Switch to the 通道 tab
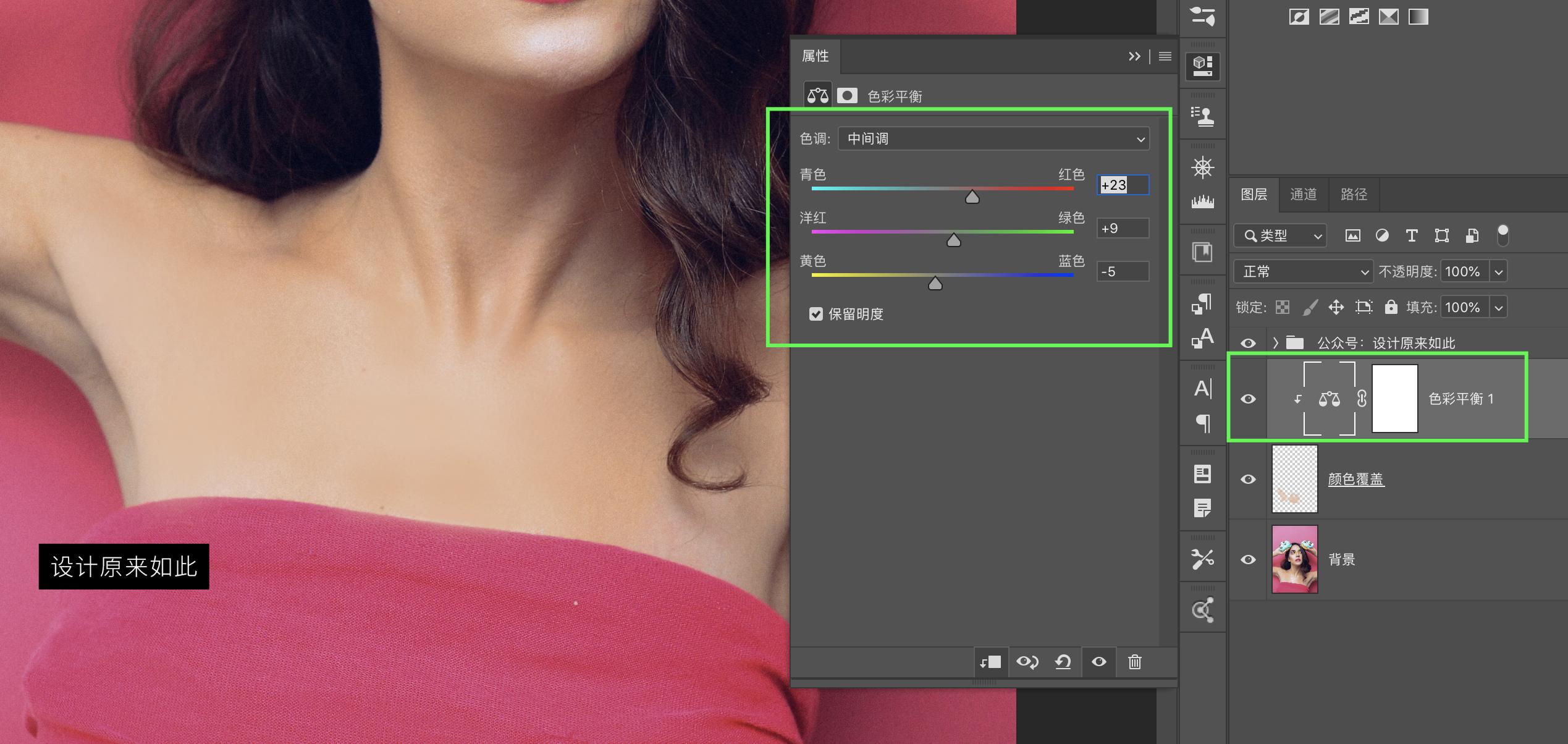This screenshot has width=1568, height=744. coord(1303,195)
